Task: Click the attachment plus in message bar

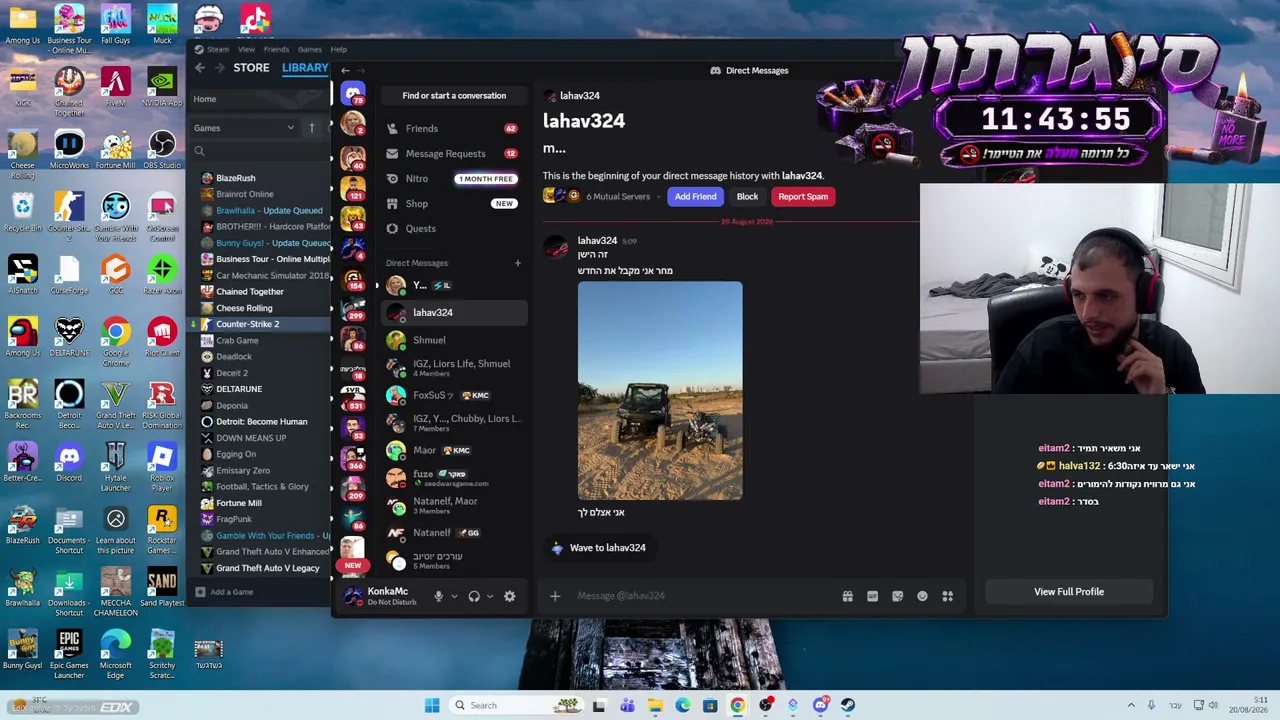Action: (555, 596)
